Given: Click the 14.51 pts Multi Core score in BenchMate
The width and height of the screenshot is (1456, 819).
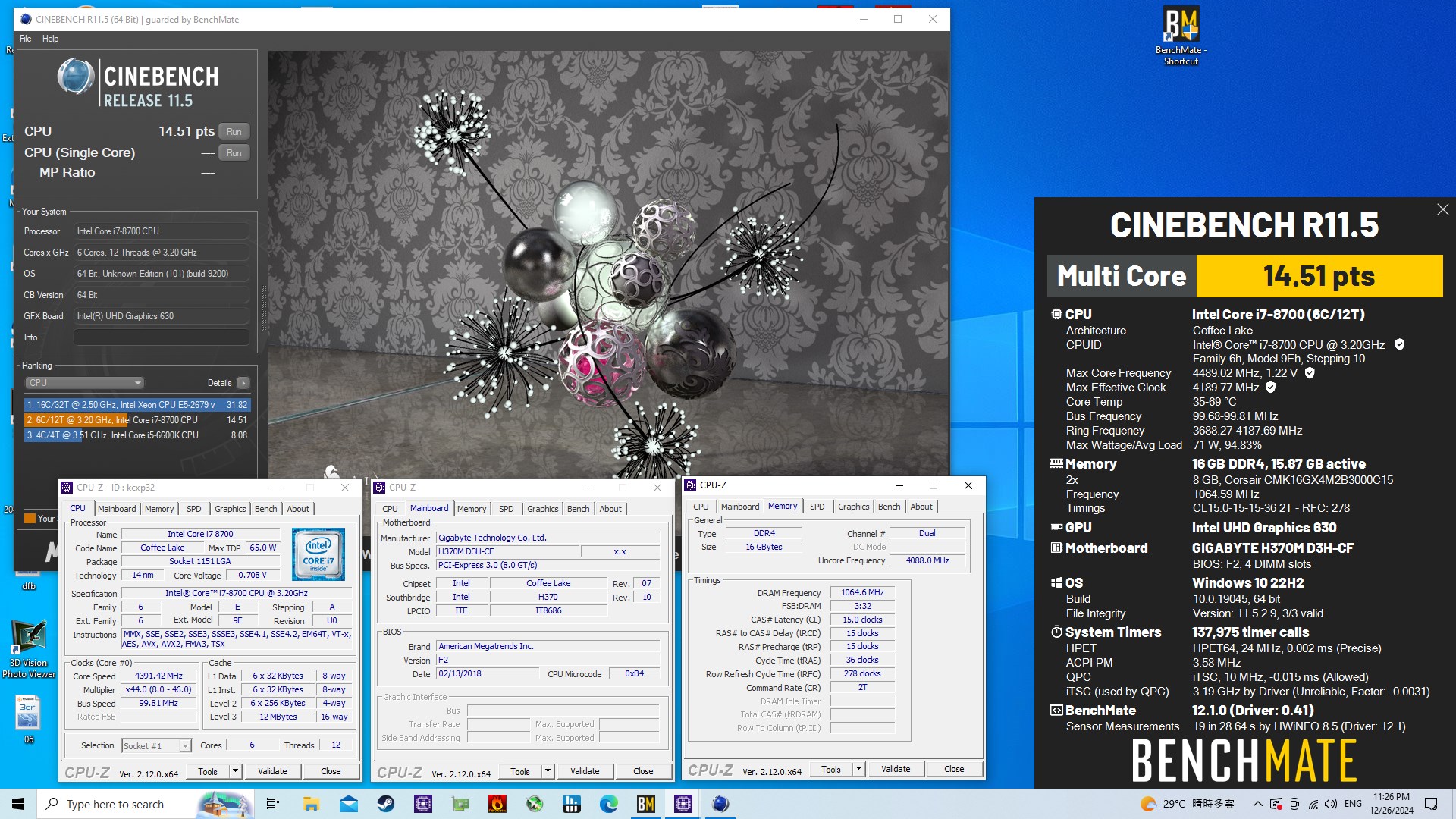Looking at the screenshot, I should coord(1319,276).
